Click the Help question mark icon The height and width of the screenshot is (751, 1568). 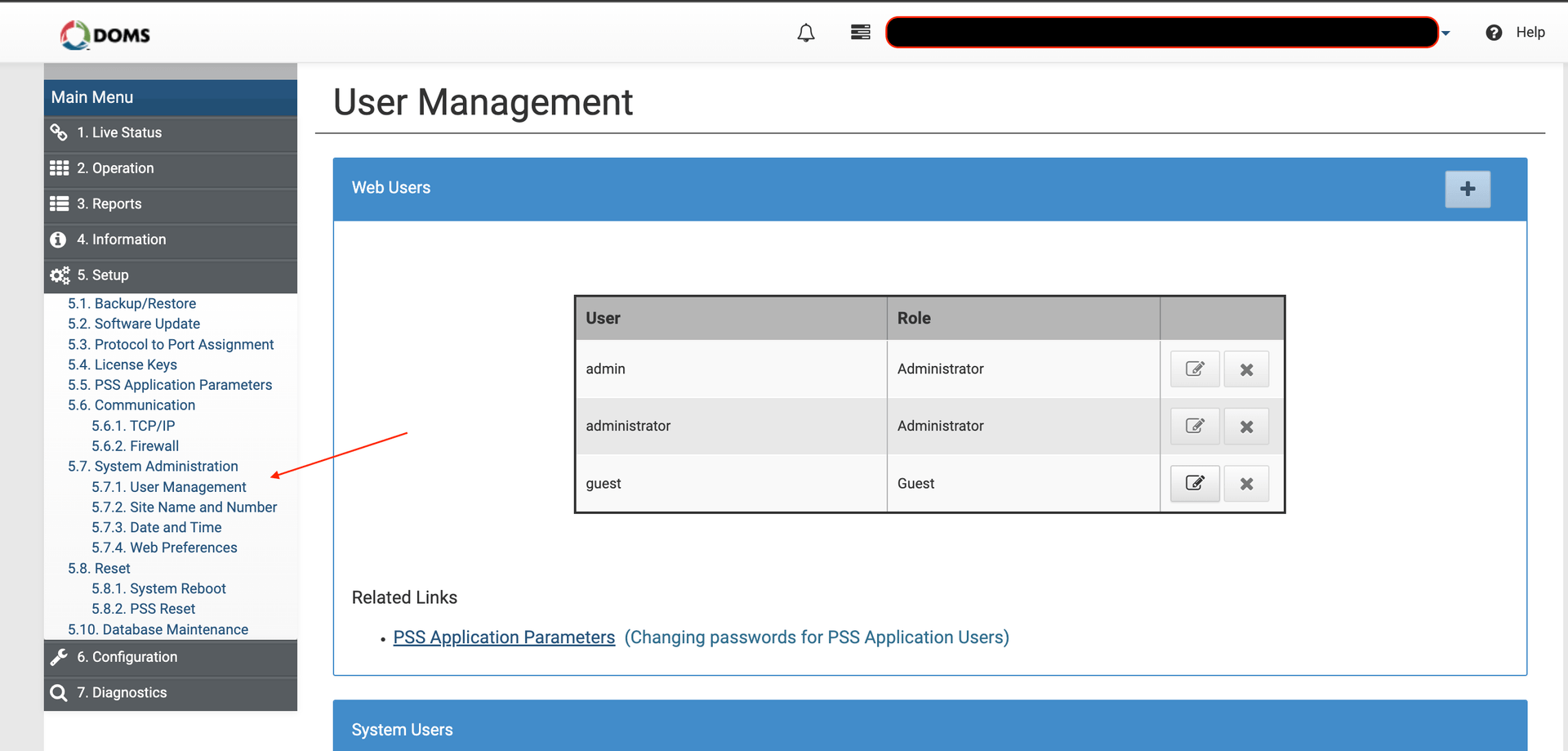[x=1494, y=33]
